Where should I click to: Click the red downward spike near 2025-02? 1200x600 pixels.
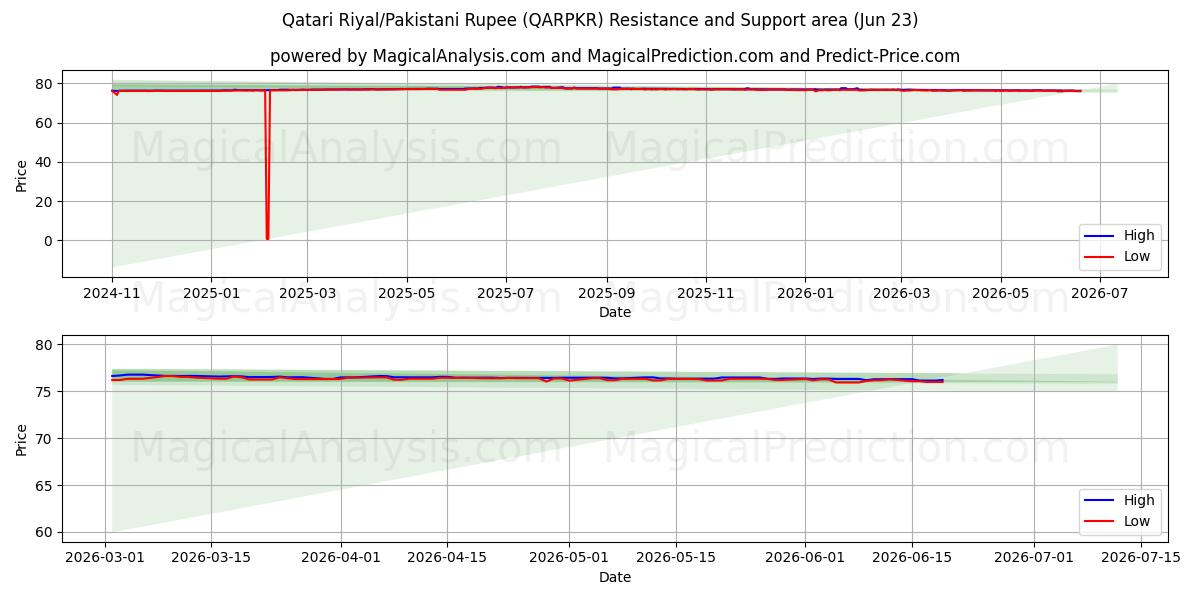pyautogui.click(x=267, y=165)
